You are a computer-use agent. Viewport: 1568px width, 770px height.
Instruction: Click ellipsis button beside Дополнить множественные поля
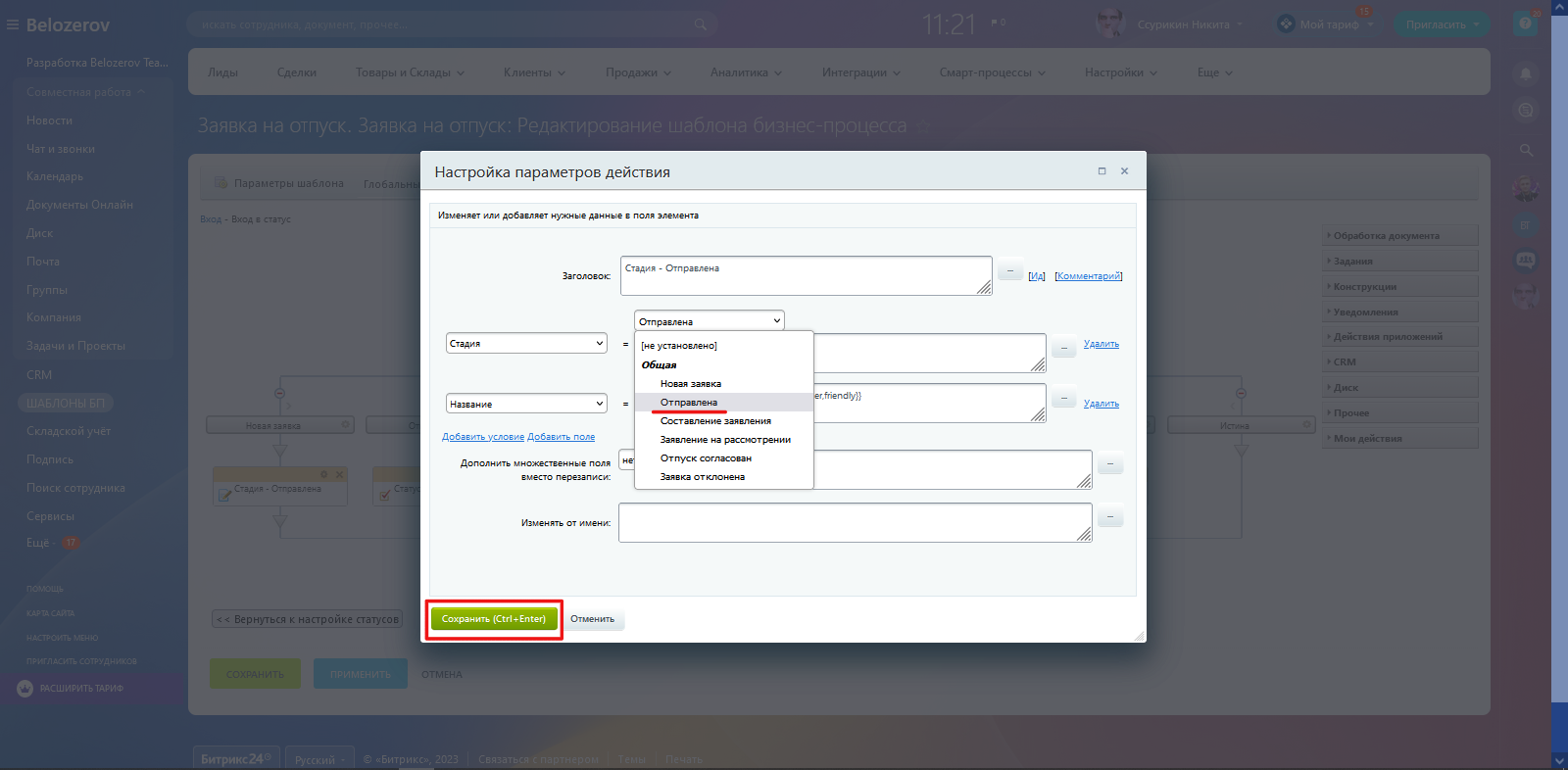[1110, 463]
